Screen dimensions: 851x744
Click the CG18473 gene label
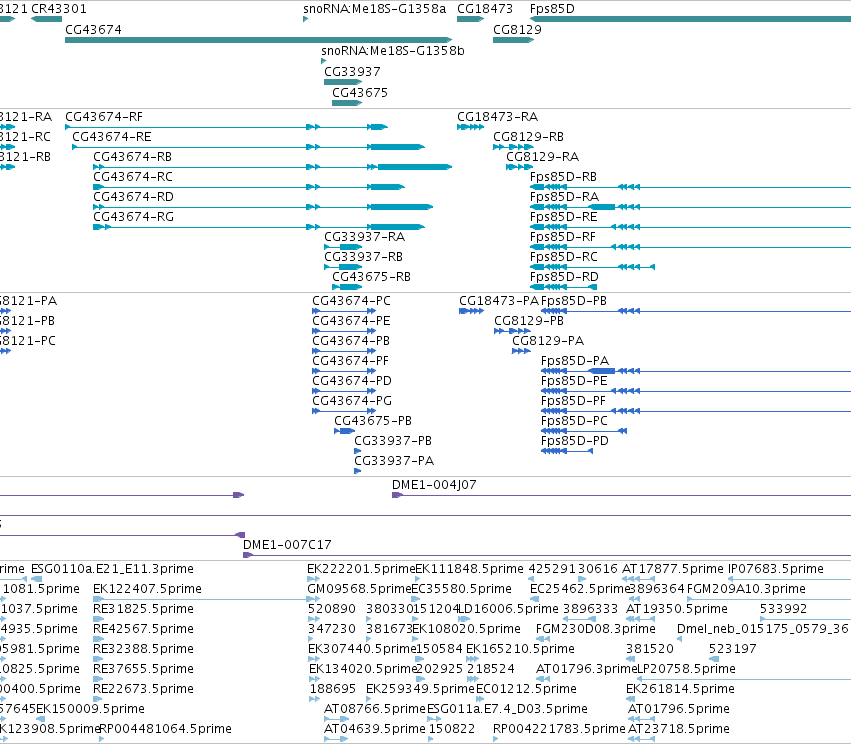click(x=485, y=9)
